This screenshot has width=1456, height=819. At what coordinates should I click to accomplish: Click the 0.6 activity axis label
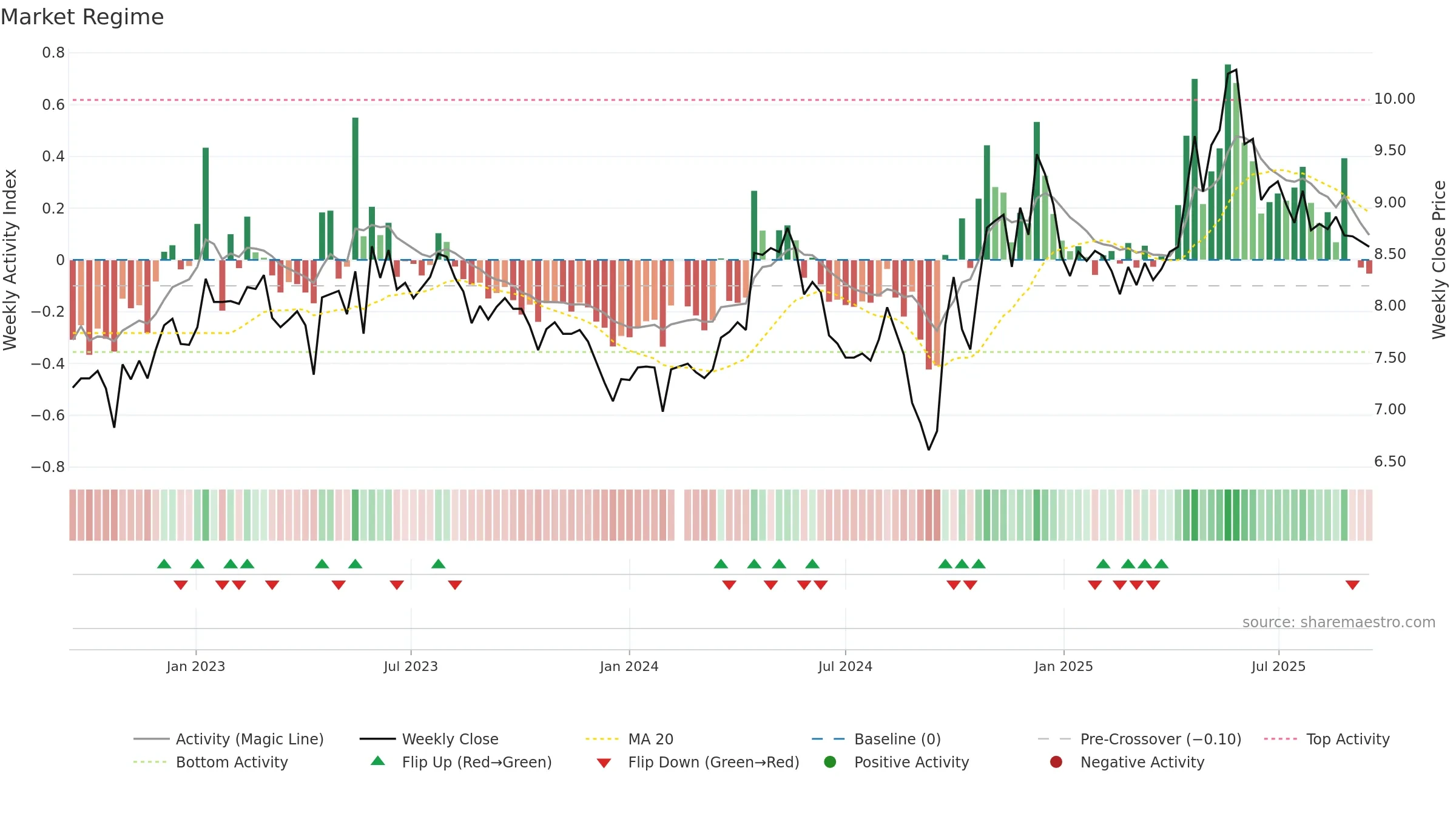[53, 105]
